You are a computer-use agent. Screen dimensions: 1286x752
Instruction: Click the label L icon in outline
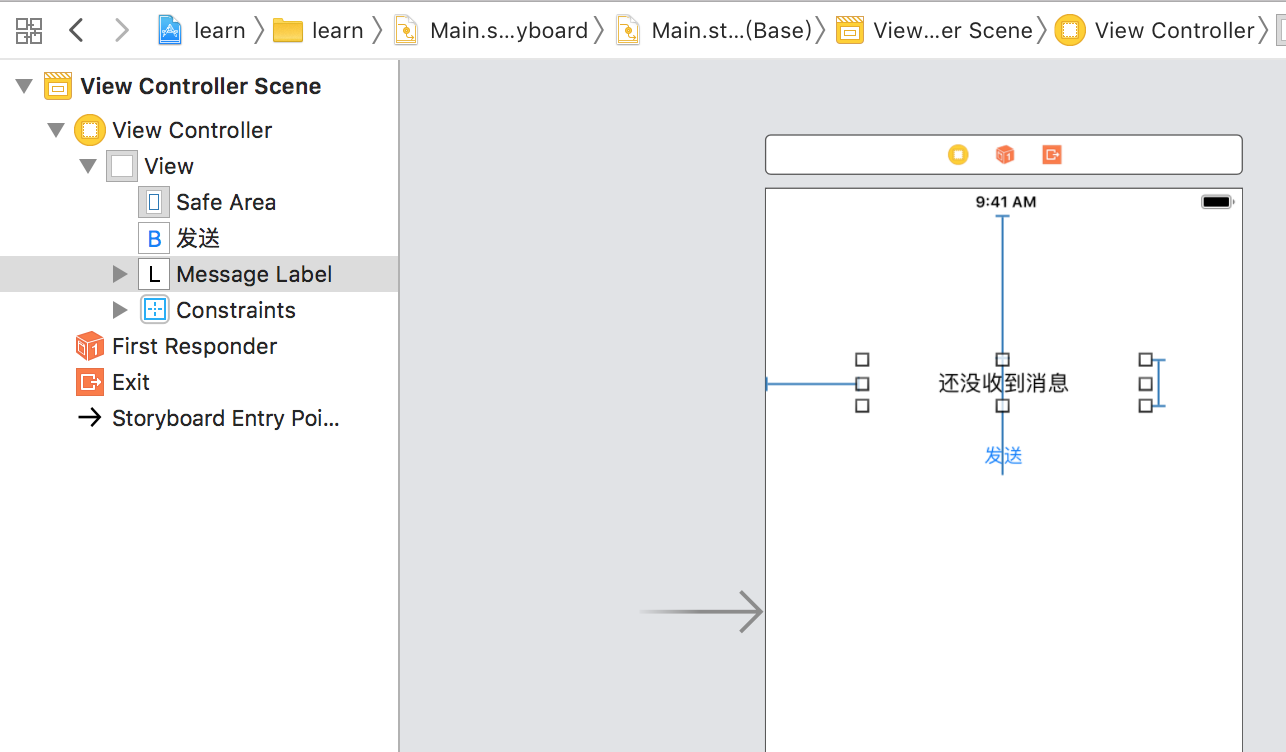154,274
